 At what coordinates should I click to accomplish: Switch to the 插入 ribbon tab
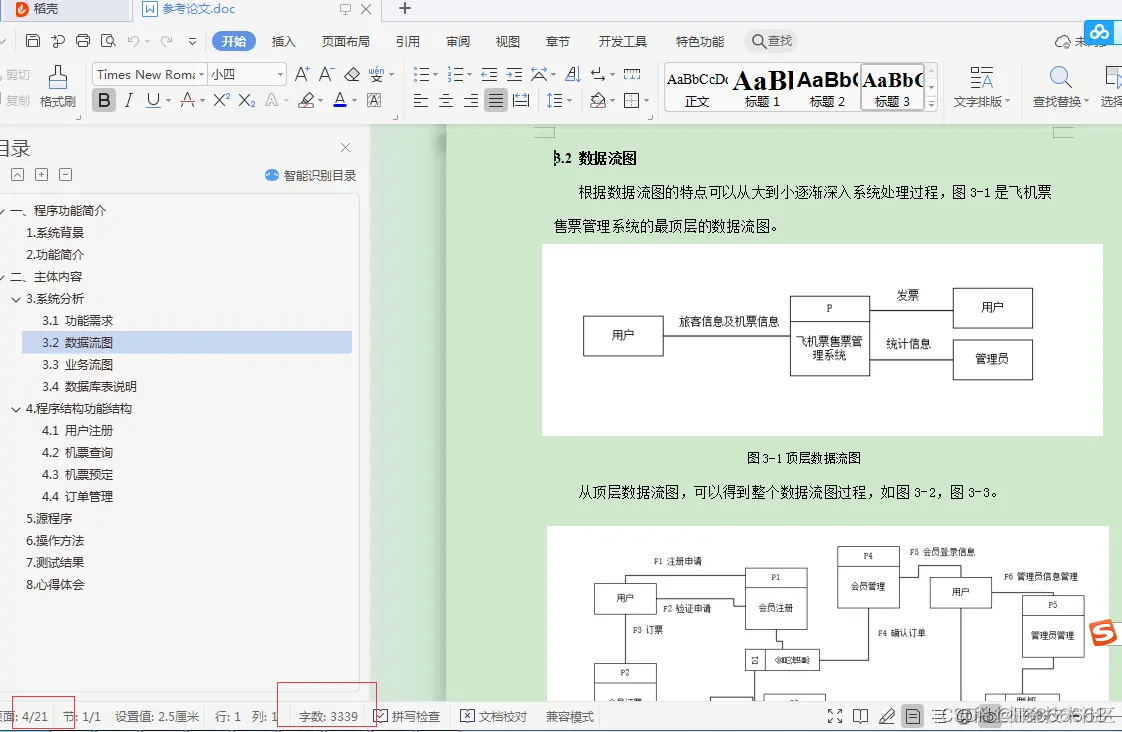click(283, 41)
